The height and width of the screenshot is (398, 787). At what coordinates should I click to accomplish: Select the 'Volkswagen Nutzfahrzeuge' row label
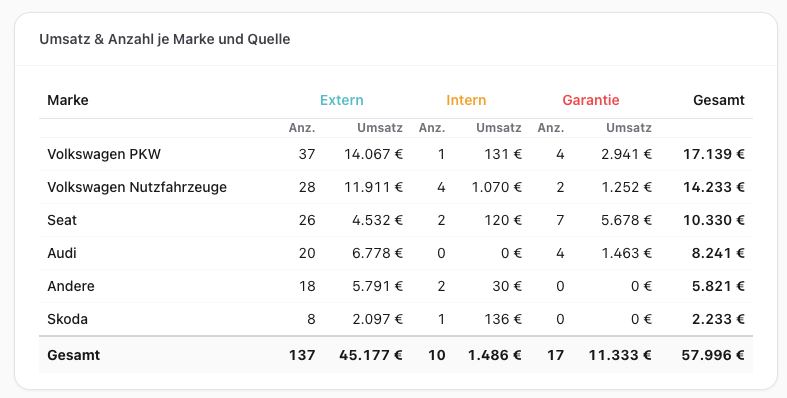(x=137, y=187)
